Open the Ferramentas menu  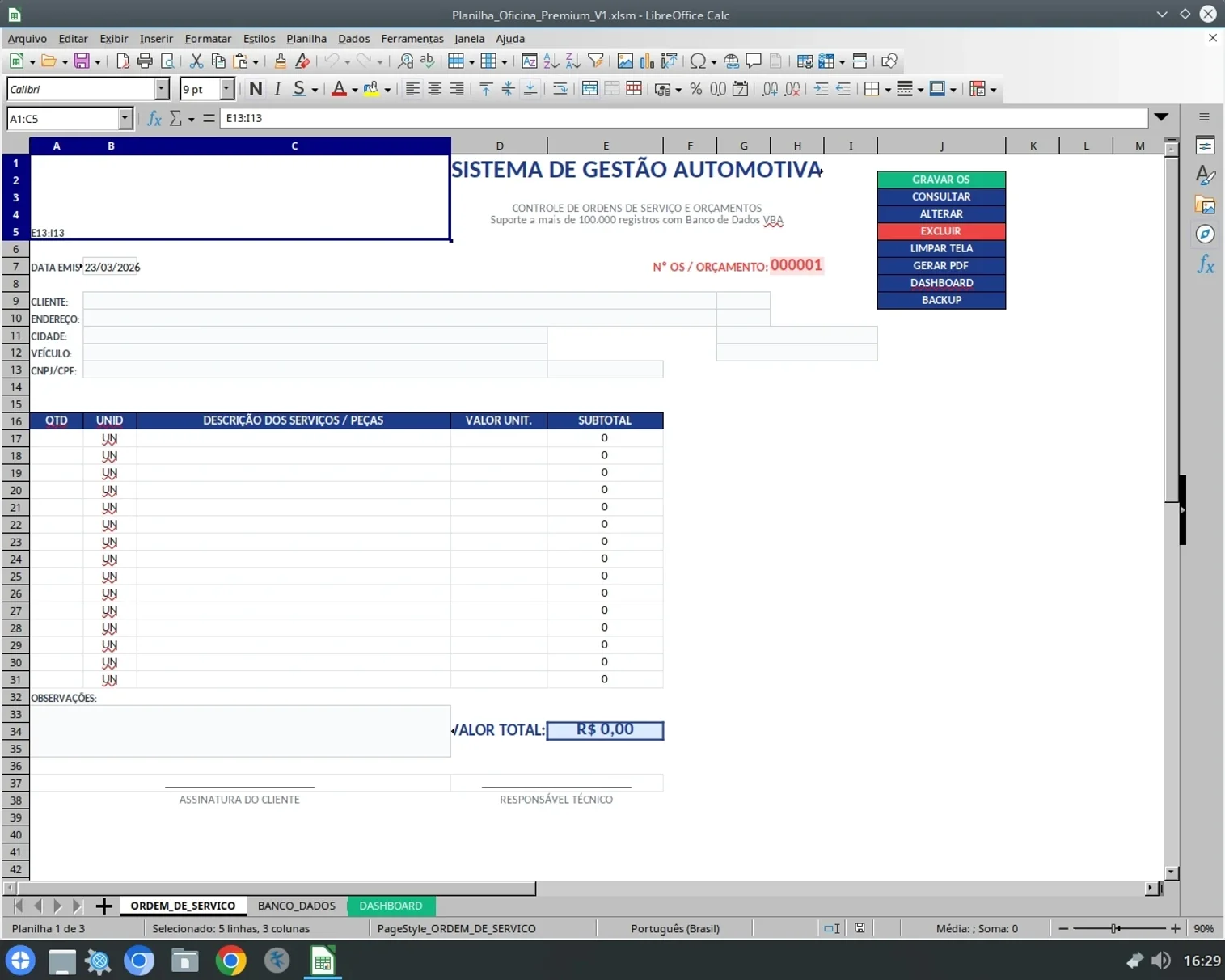coord(412,38)
